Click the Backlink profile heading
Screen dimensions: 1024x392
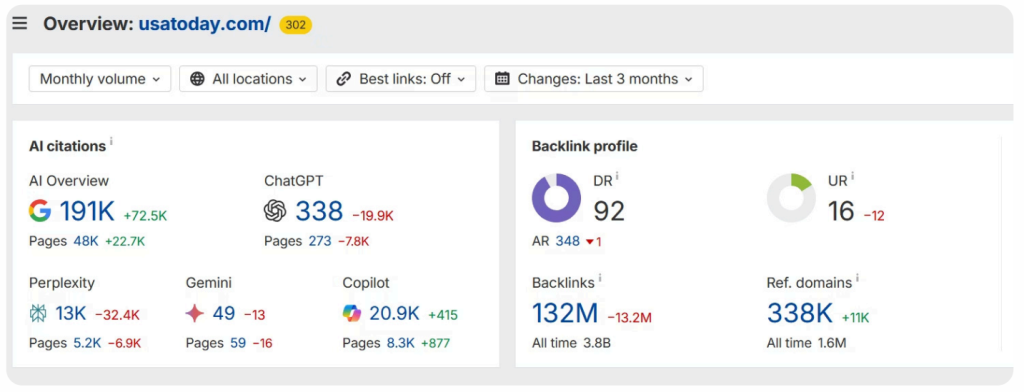[584, 146]
